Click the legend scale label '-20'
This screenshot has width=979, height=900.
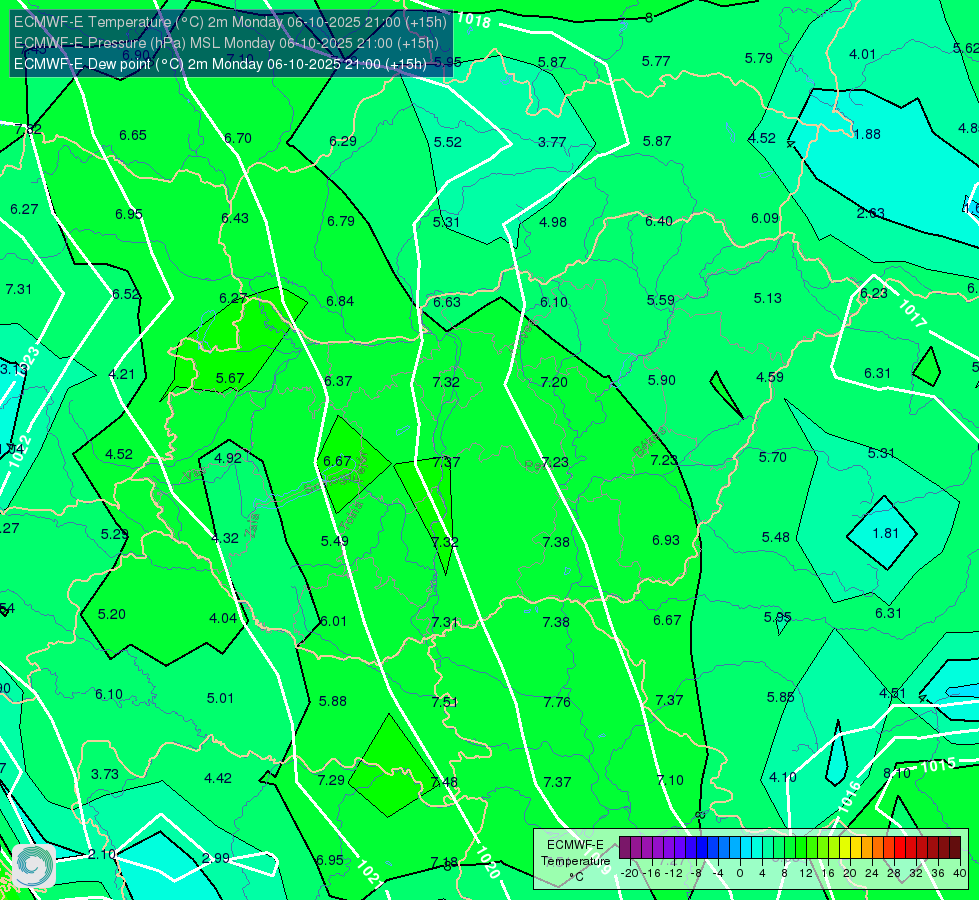point(630,873)
